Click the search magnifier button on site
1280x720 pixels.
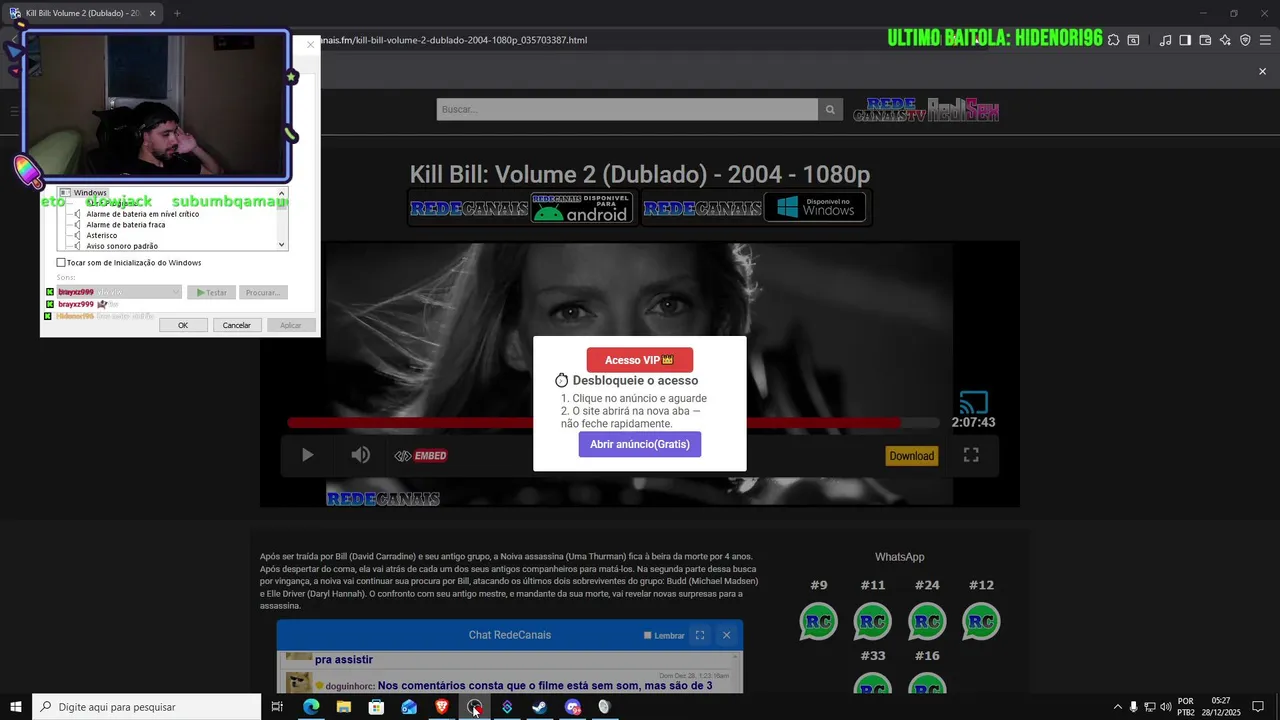[x=830, y=109]
